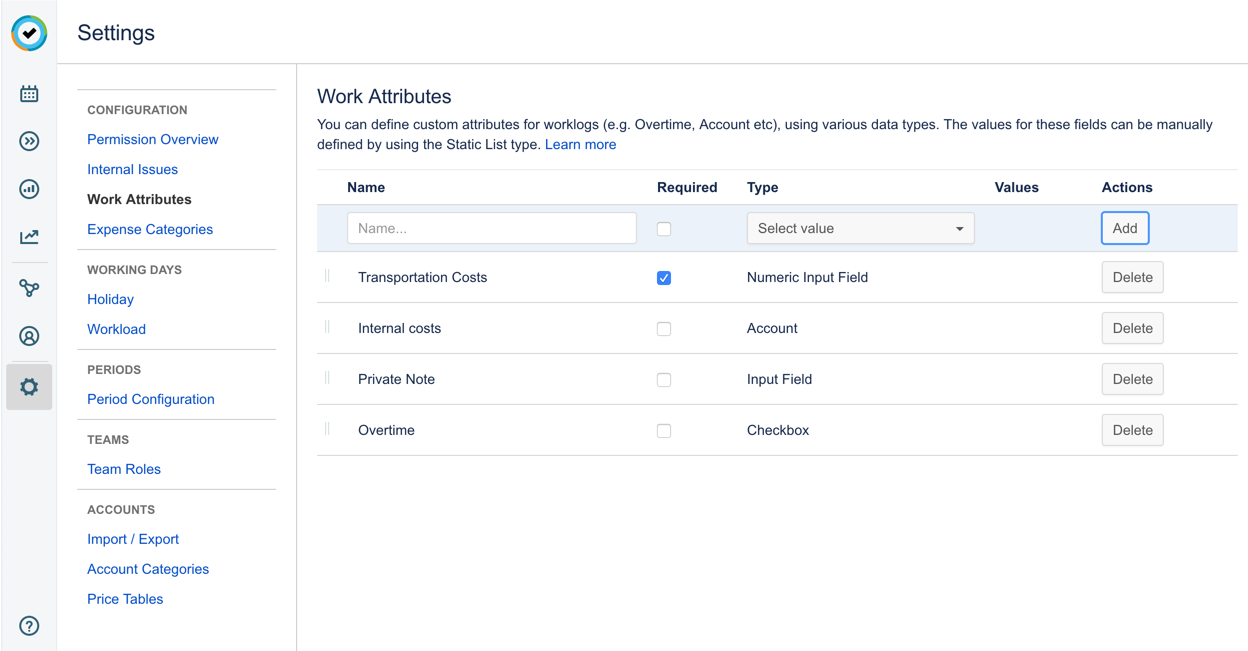Check Required box for Internal costs
Image resolution: width=1248 pixels, height=651 pixels.
point(664,329)
